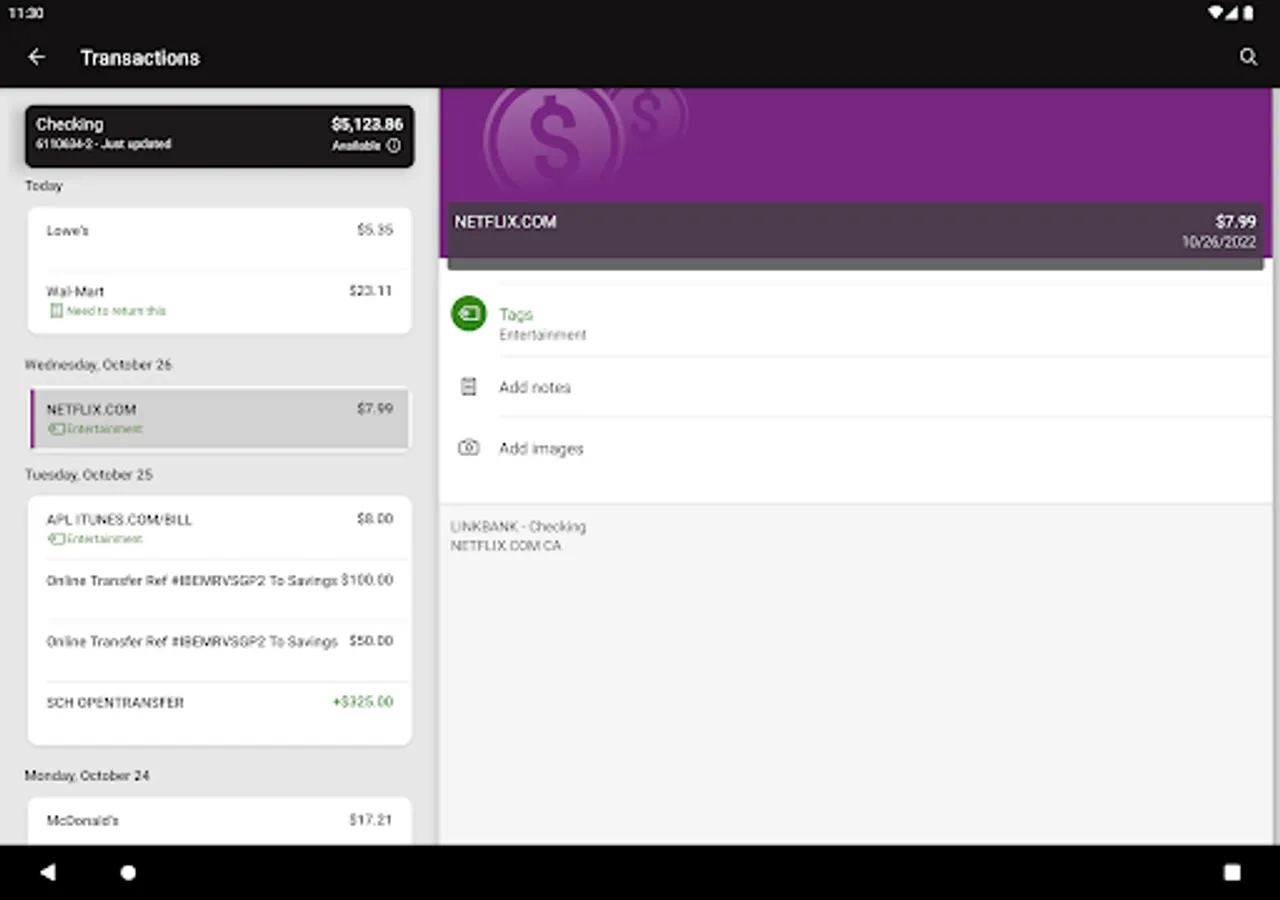Tap the back arrow in Transactions header
Screen dimensions: 1280x900
(37, 57)
